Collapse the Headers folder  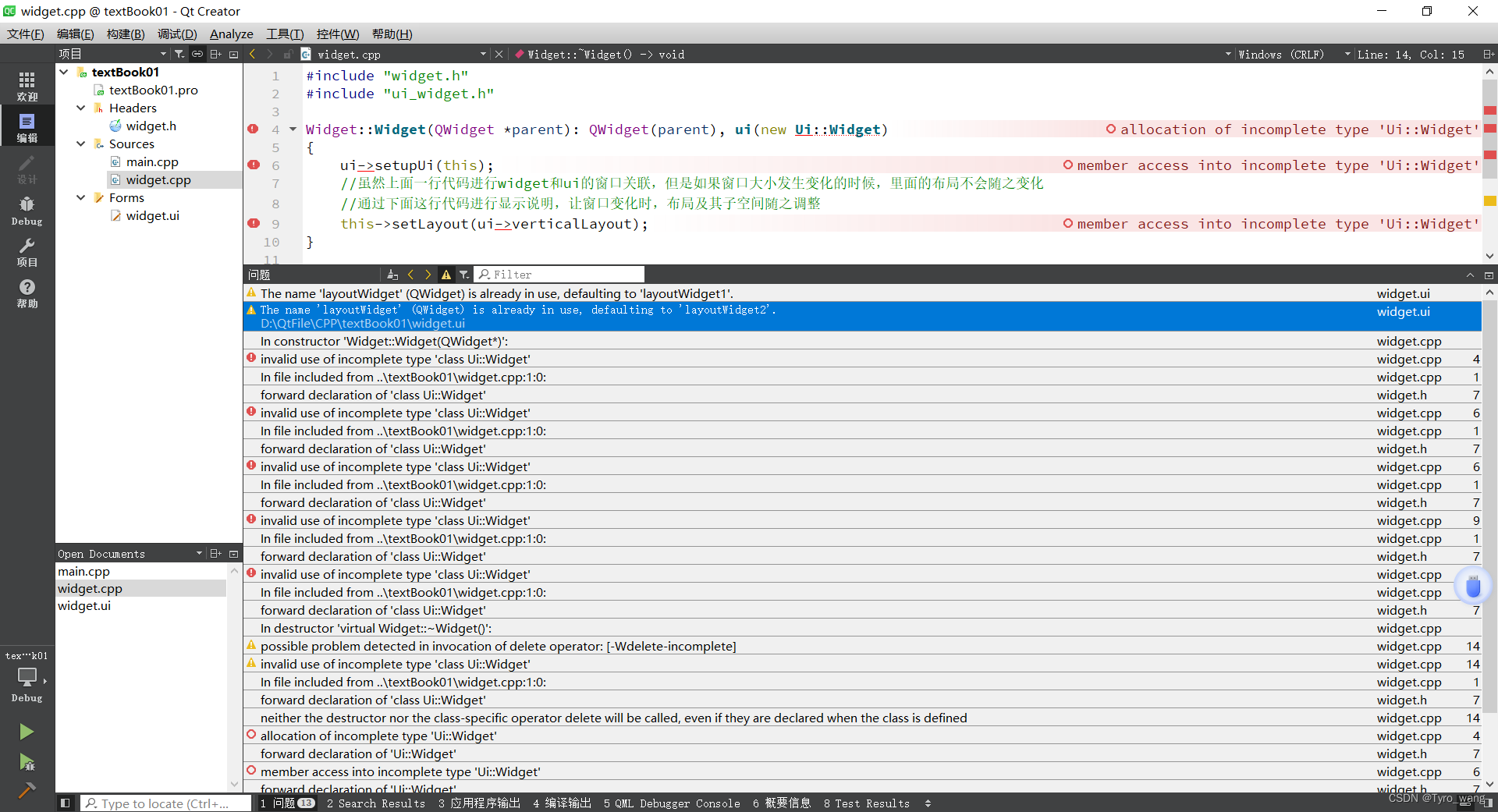coord(81,108)
